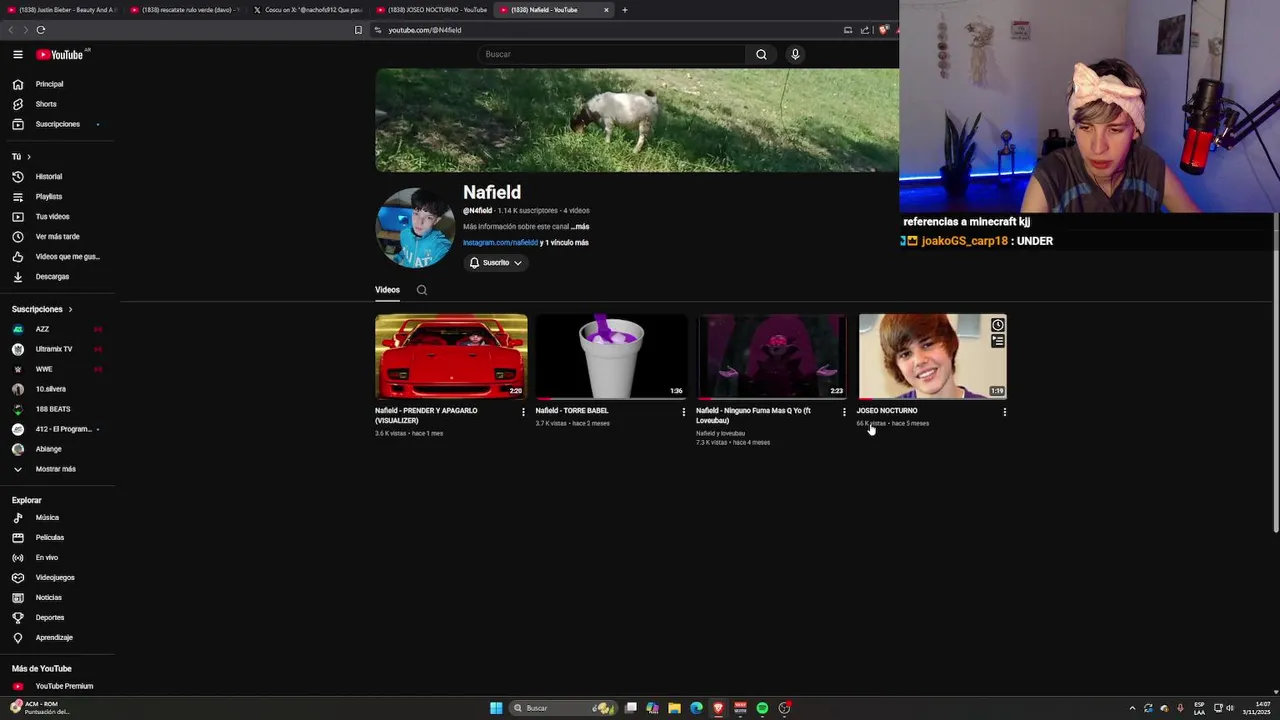Screen dimensions: 1280x720
Task: Open En vivo in Explorar section
Action: [46, 558]
